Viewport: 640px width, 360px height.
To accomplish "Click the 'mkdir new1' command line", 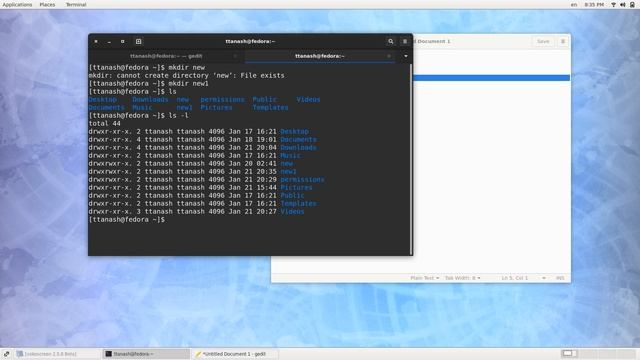I will tap(149, 83).
